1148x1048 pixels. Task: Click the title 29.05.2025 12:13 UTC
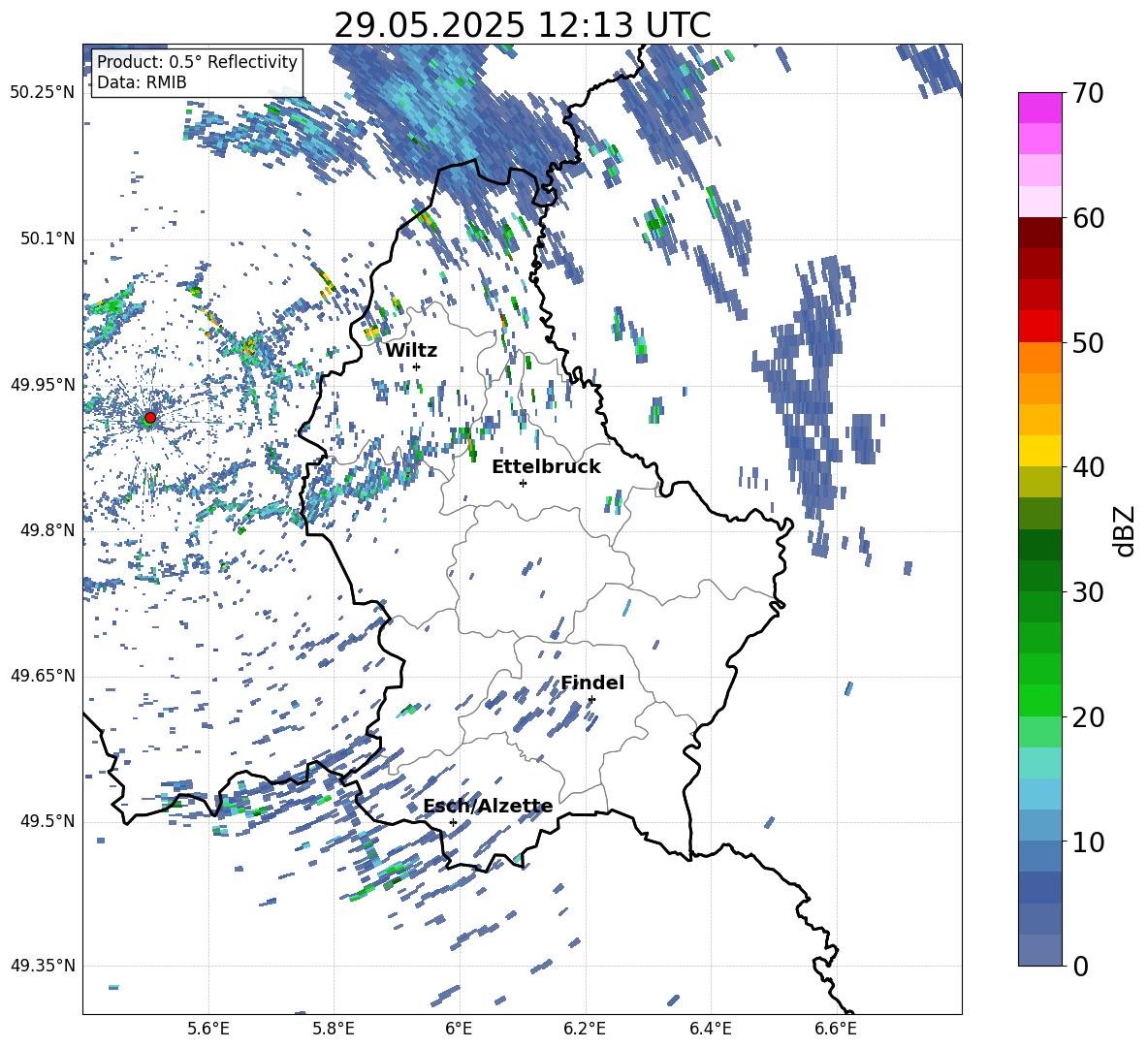(x=523, y=25)
